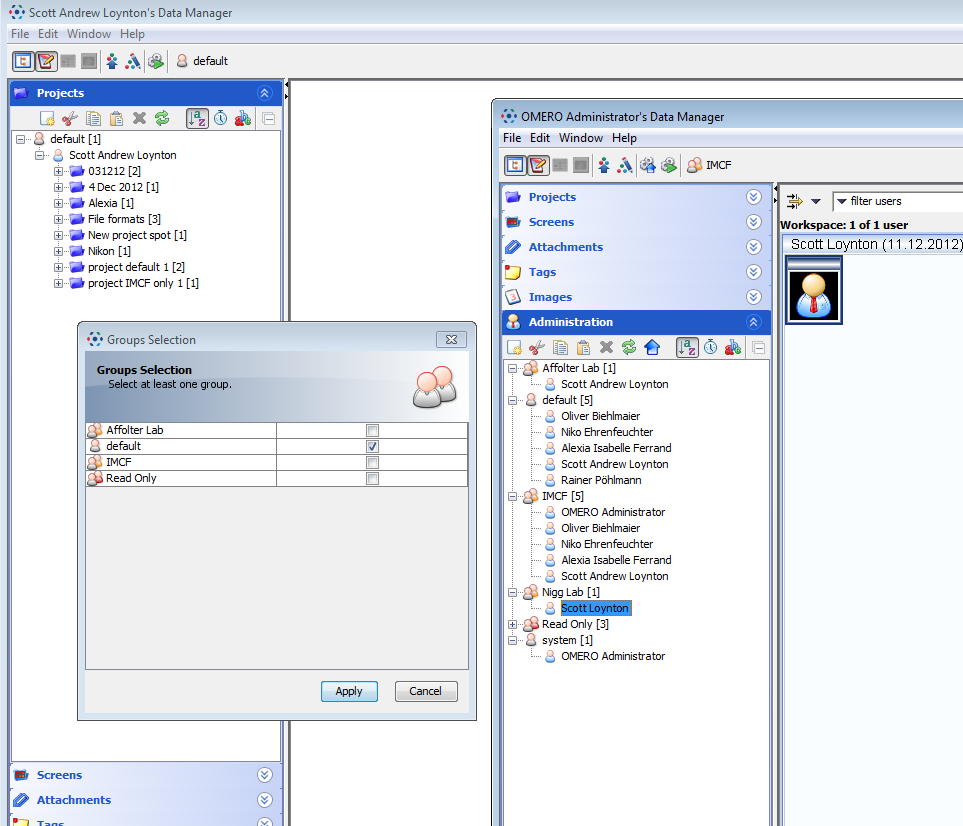Select Rainer Pöhlmann in the default group
This screenshot has width=963, height=826.
601,480
